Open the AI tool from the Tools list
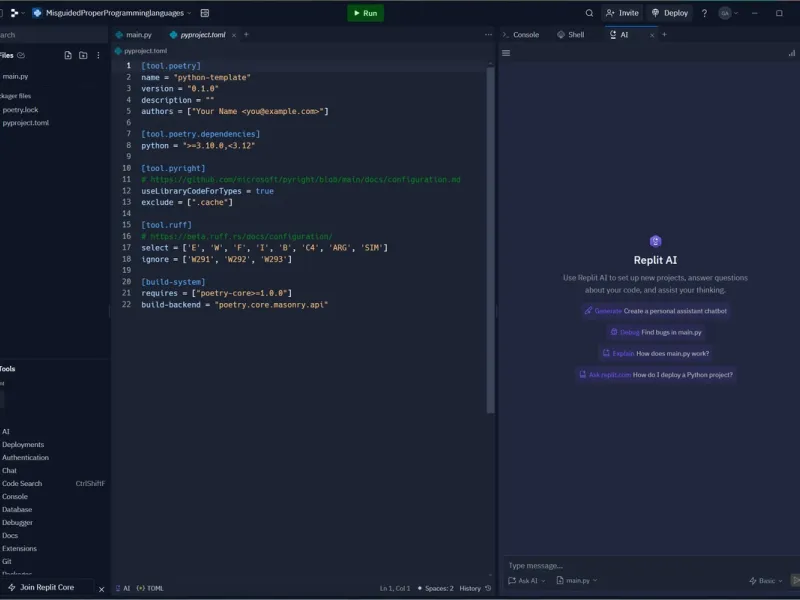This screenshot has height=600, width=800. [6, 432]
